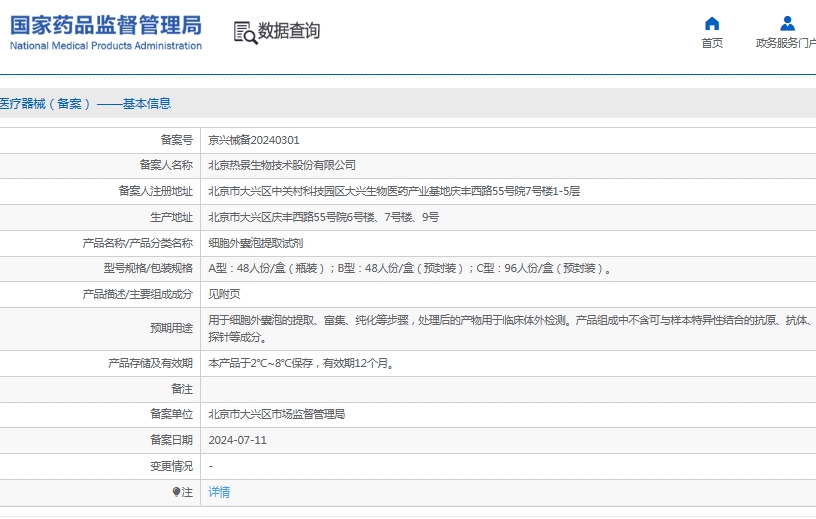The width and height of the screenshot is (816, 519).
Task: Click the 备案日期 row label
Action: [171, 440]
